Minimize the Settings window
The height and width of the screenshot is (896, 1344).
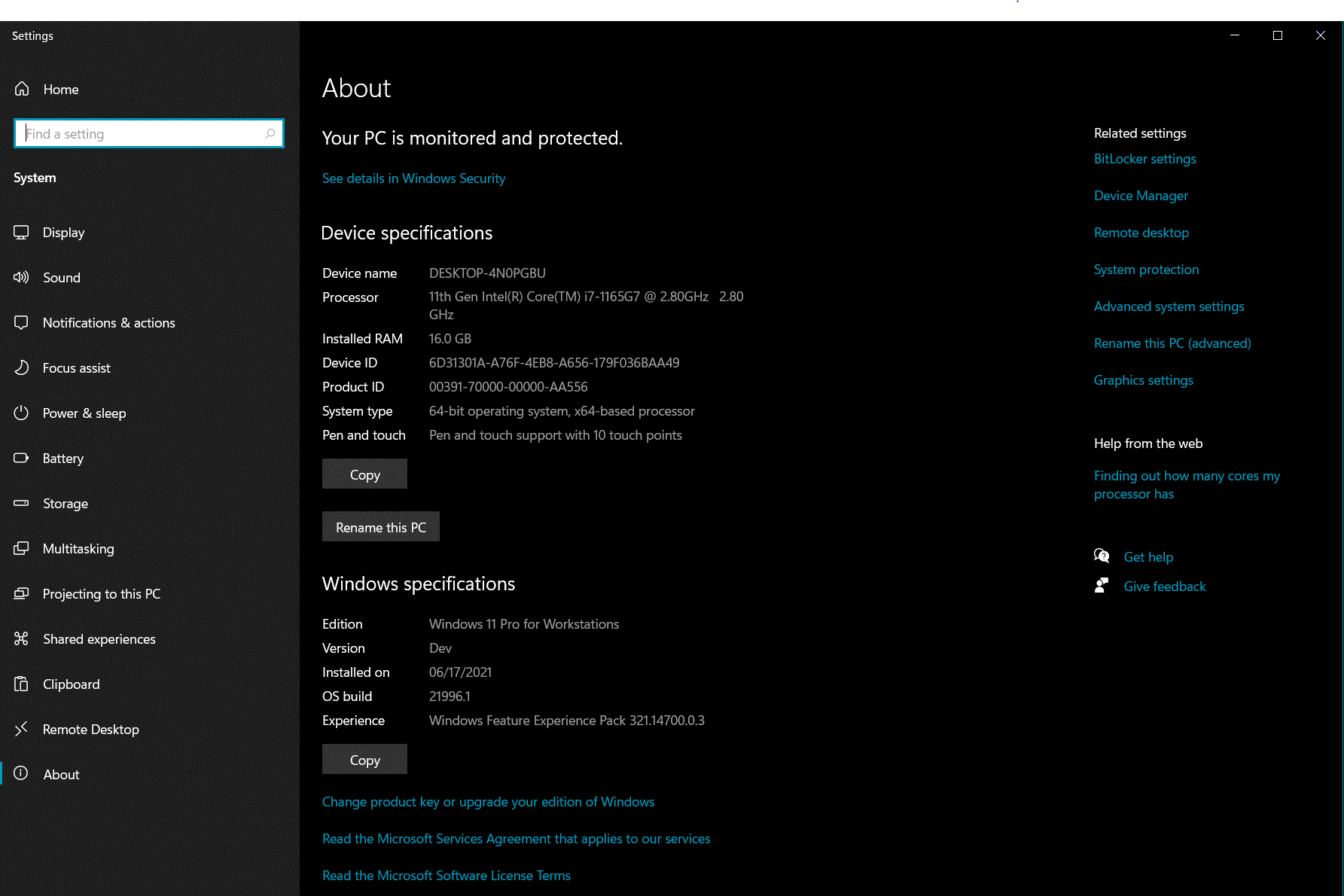[x=1235, y=35]
